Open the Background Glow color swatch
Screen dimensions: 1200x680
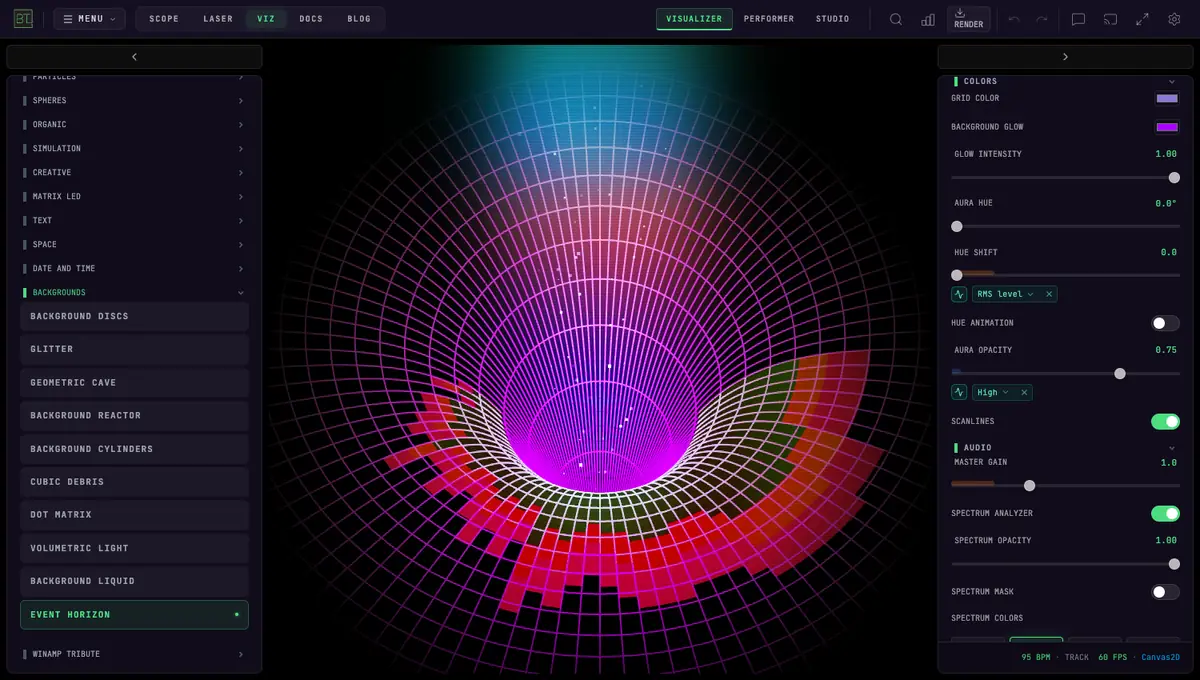tap(1167, 127)
